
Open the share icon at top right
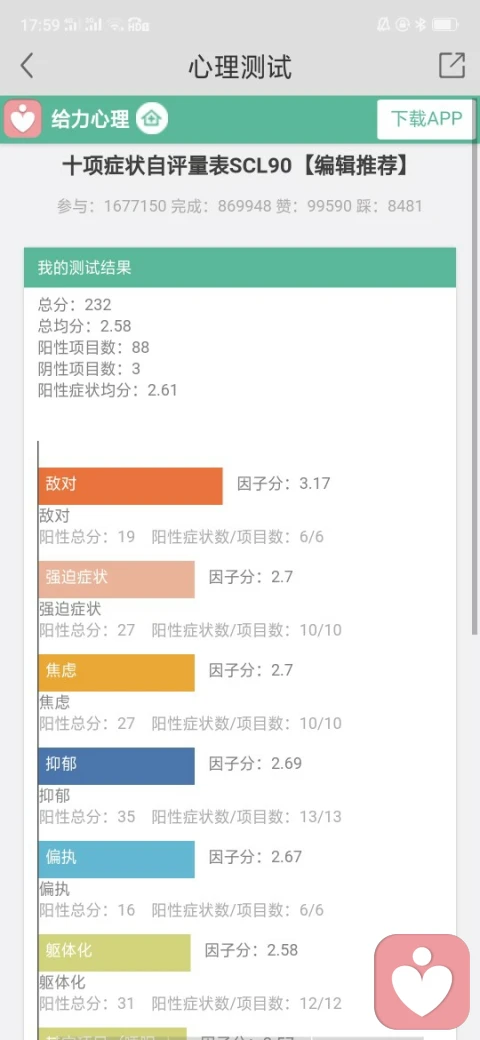[x=452, y=65]
